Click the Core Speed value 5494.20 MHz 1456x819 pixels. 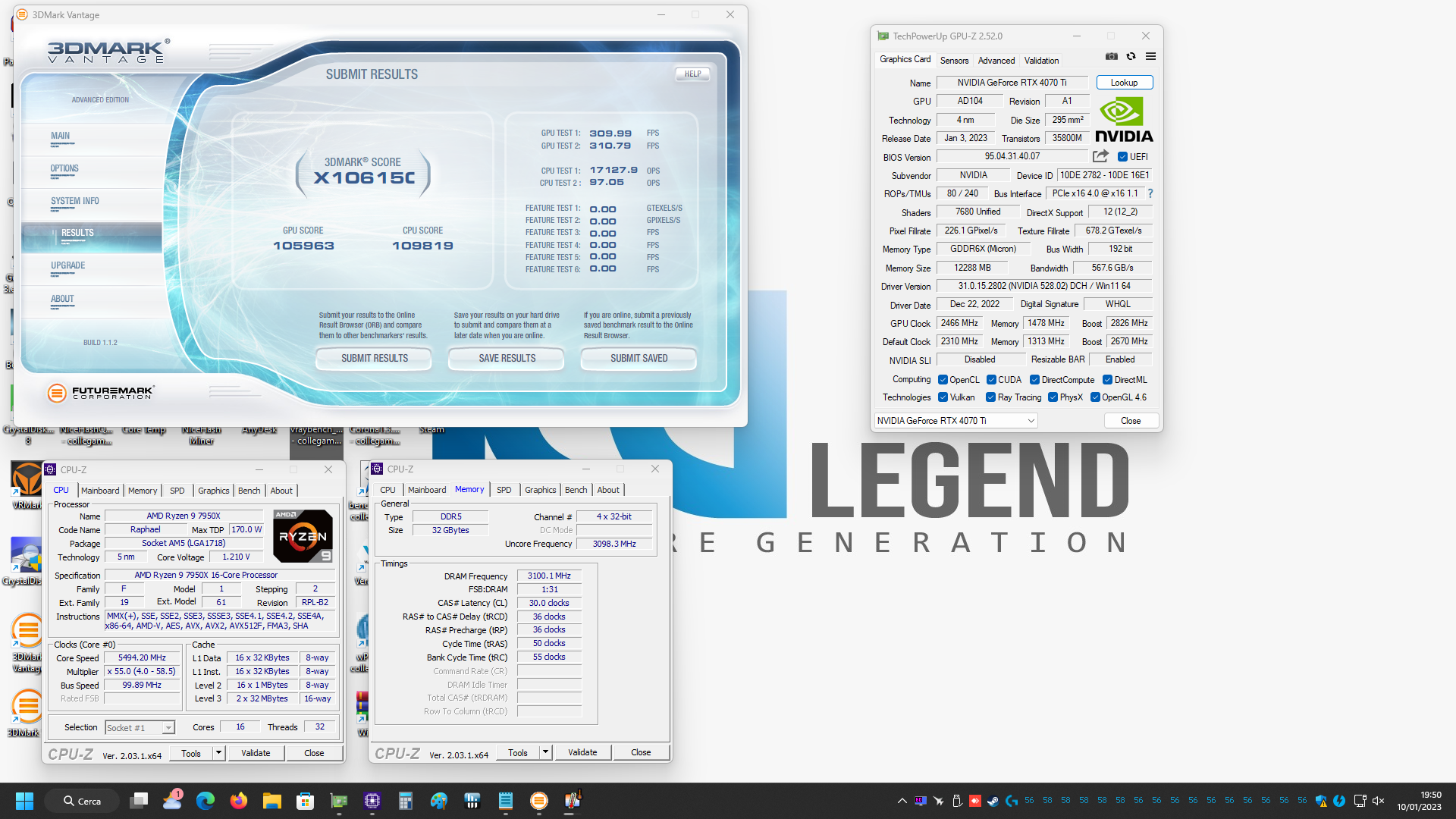coord(142,657)
